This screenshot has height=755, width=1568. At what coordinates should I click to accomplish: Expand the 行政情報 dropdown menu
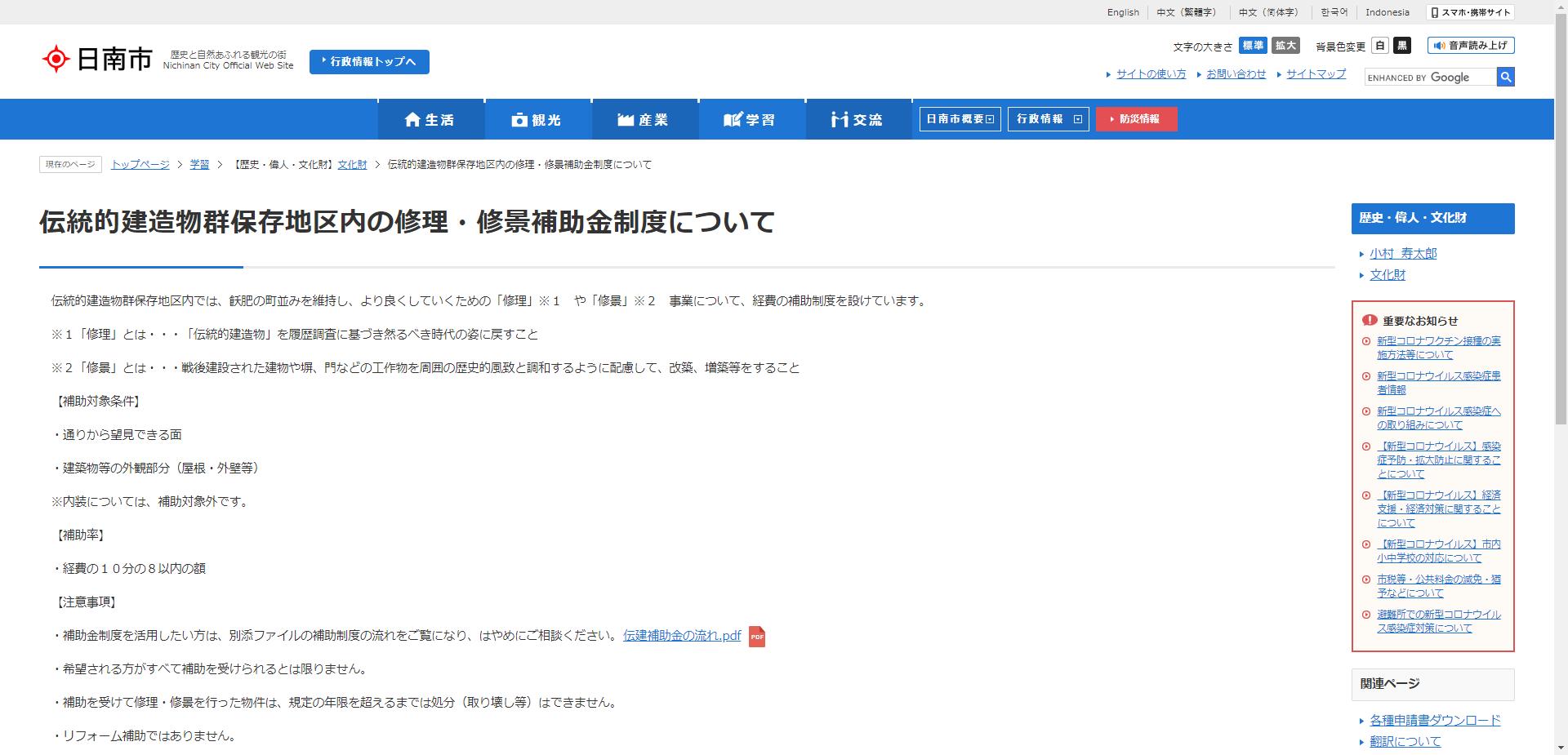point(1048,119)
